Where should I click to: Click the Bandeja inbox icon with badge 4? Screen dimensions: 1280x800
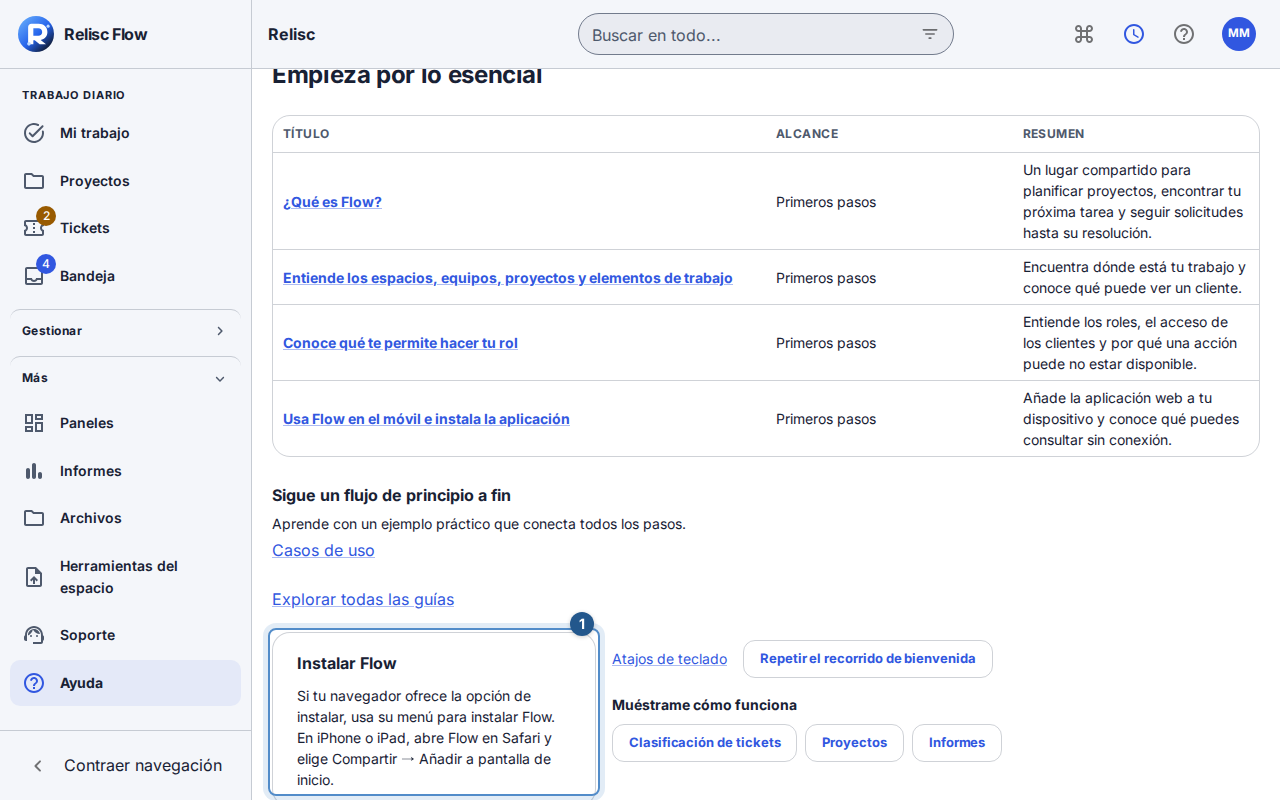34,276
